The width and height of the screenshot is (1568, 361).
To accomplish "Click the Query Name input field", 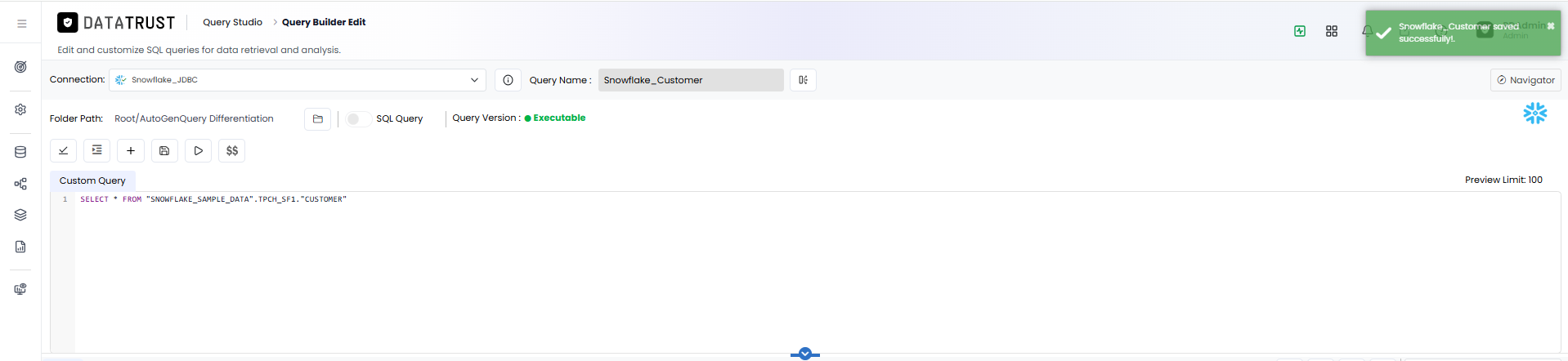I will point(691,80).
